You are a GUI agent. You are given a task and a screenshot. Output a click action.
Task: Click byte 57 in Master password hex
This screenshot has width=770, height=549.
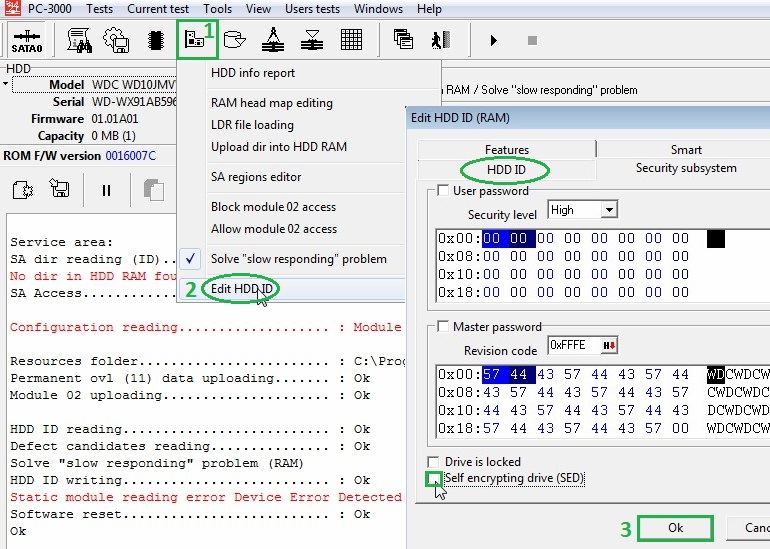coord(491,375)
